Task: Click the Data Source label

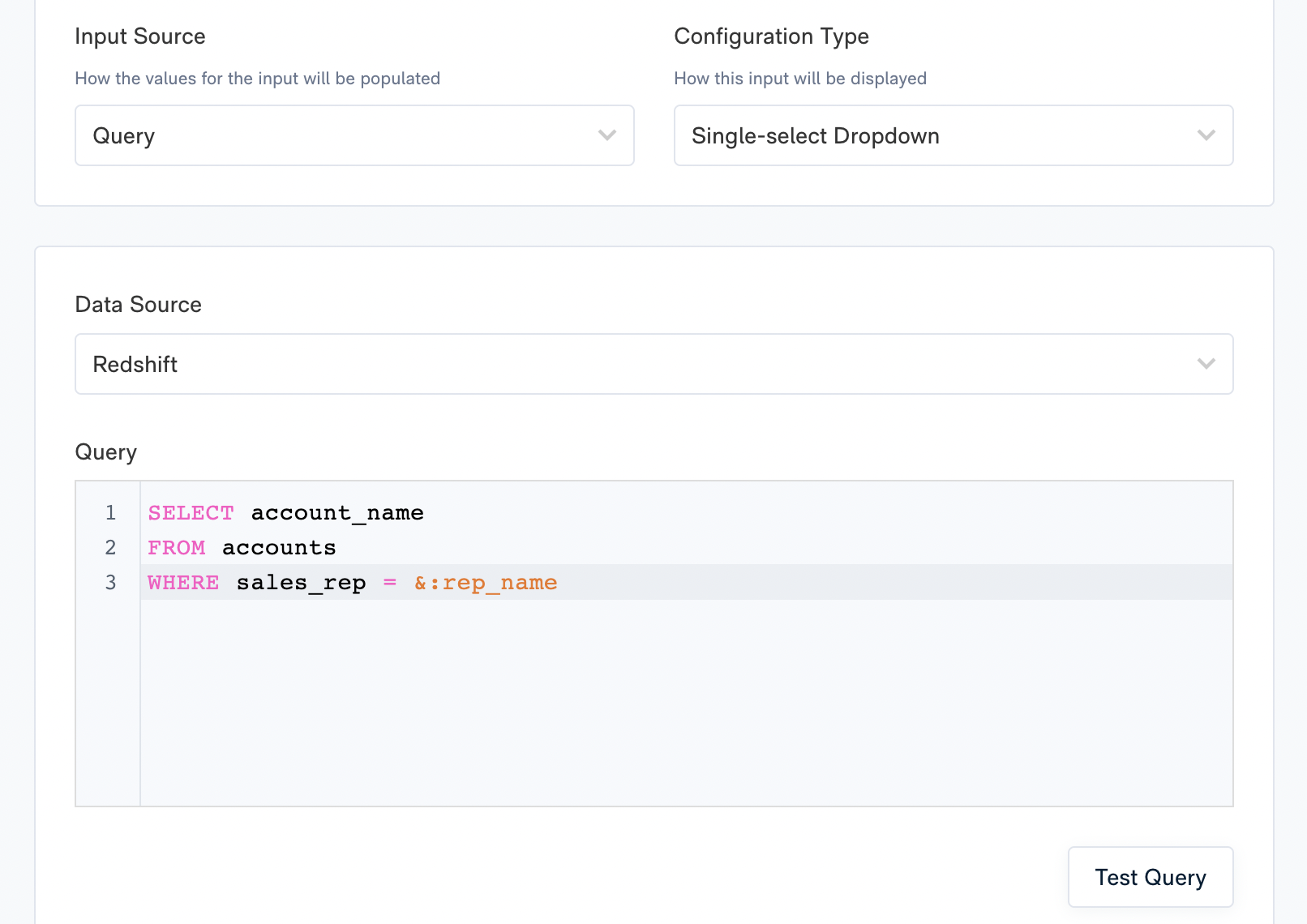Action: [138, 304]
